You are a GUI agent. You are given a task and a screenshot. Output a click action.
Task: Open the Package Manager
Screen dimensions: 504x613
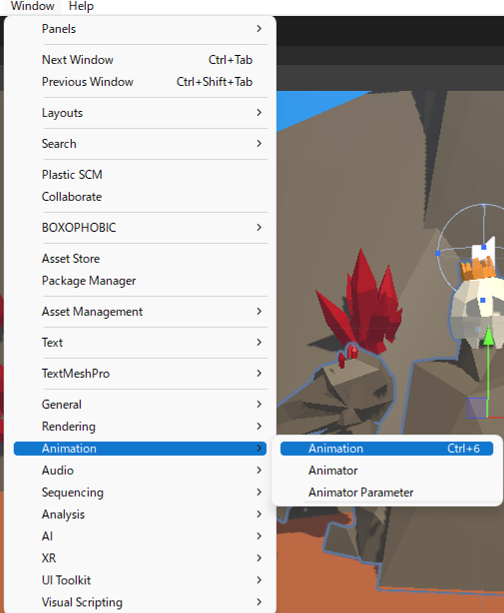pos(140,281)
